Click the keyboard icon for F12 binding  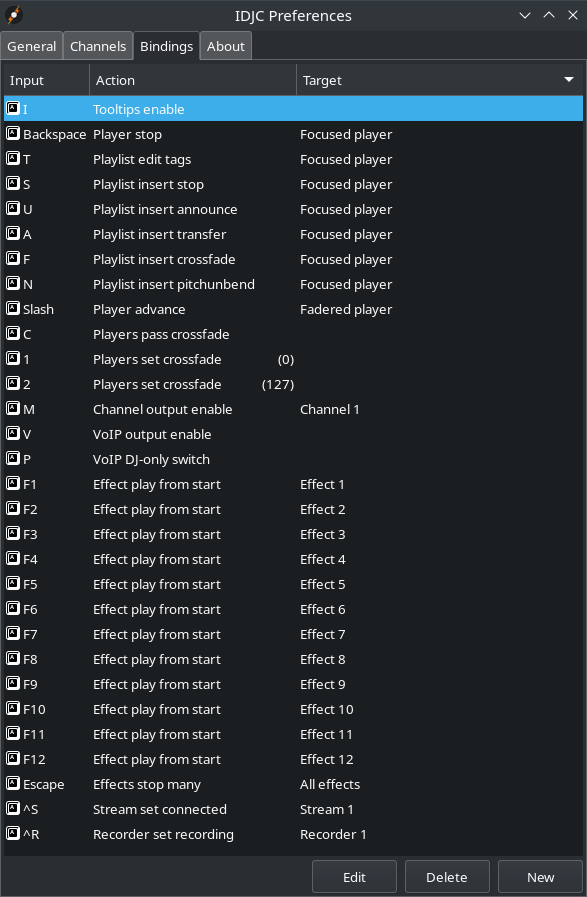point(13,759)
